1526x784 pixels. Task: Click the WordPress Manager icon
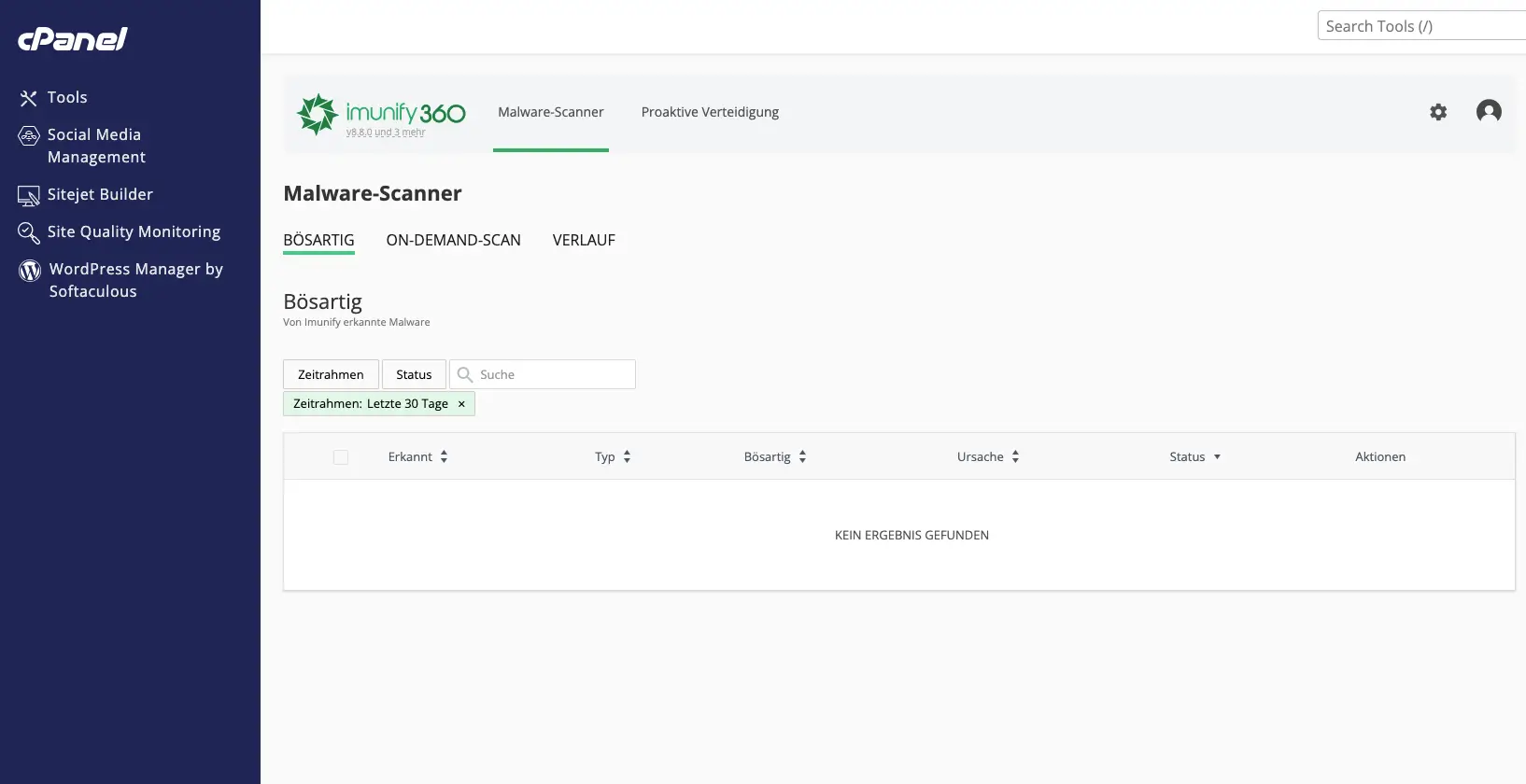click(x=30, y=271)
